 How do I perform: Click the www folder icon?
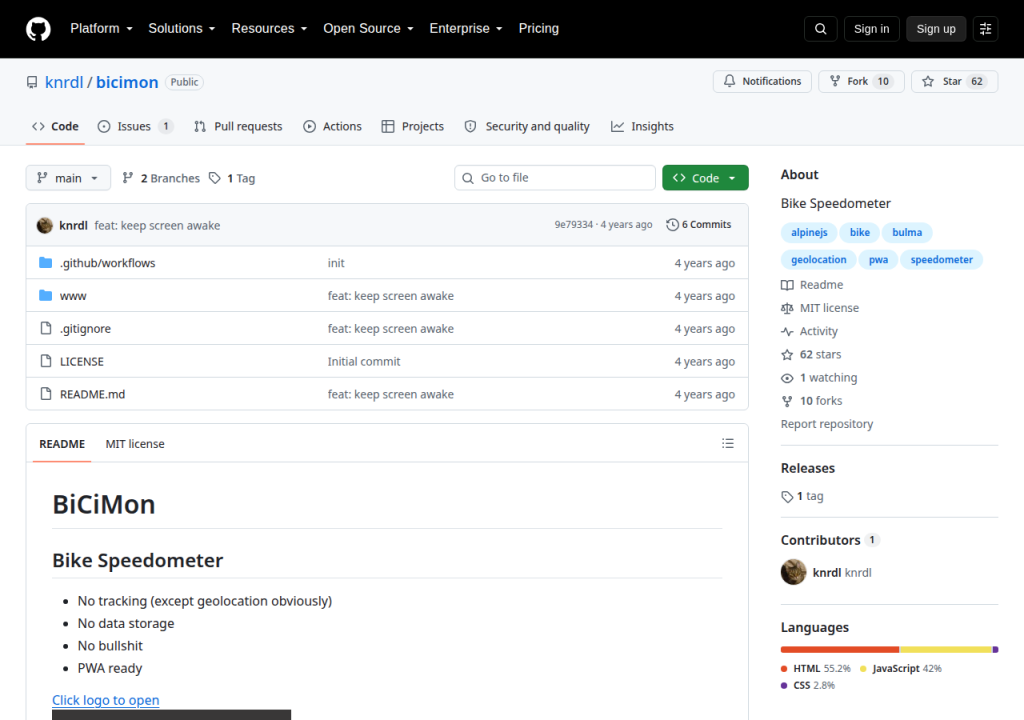pos(46,295)
